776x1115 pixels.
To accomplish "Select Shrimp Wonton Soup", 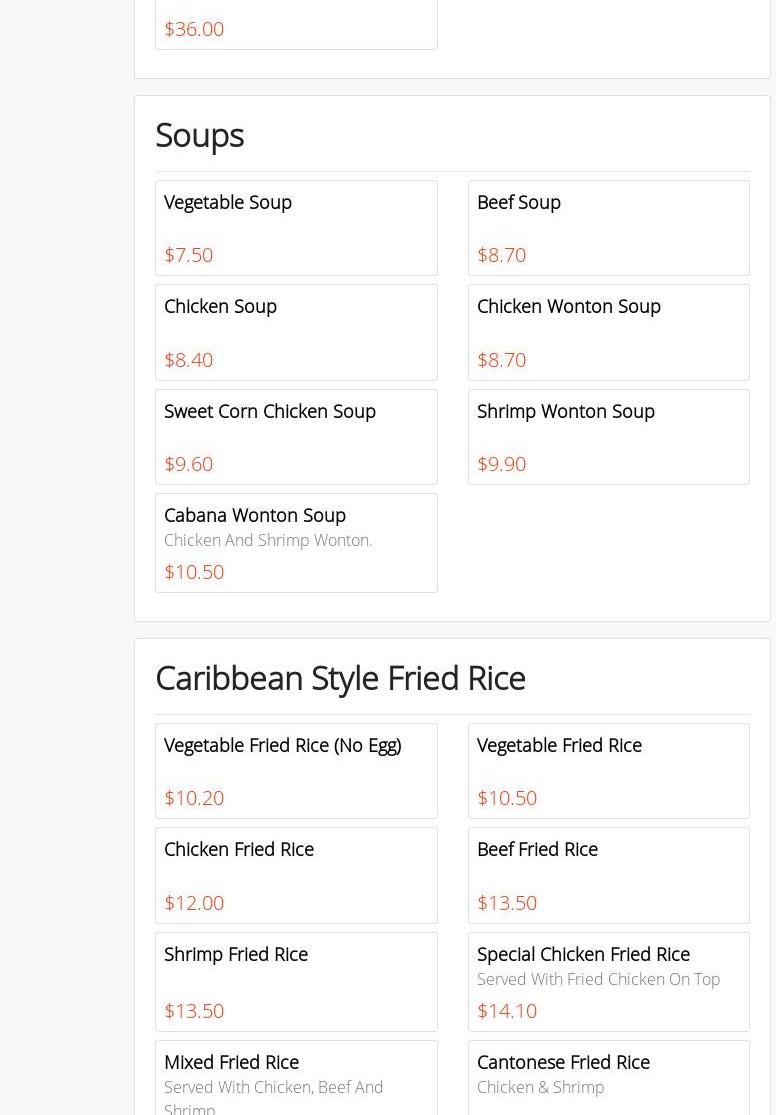I will 608,437.
